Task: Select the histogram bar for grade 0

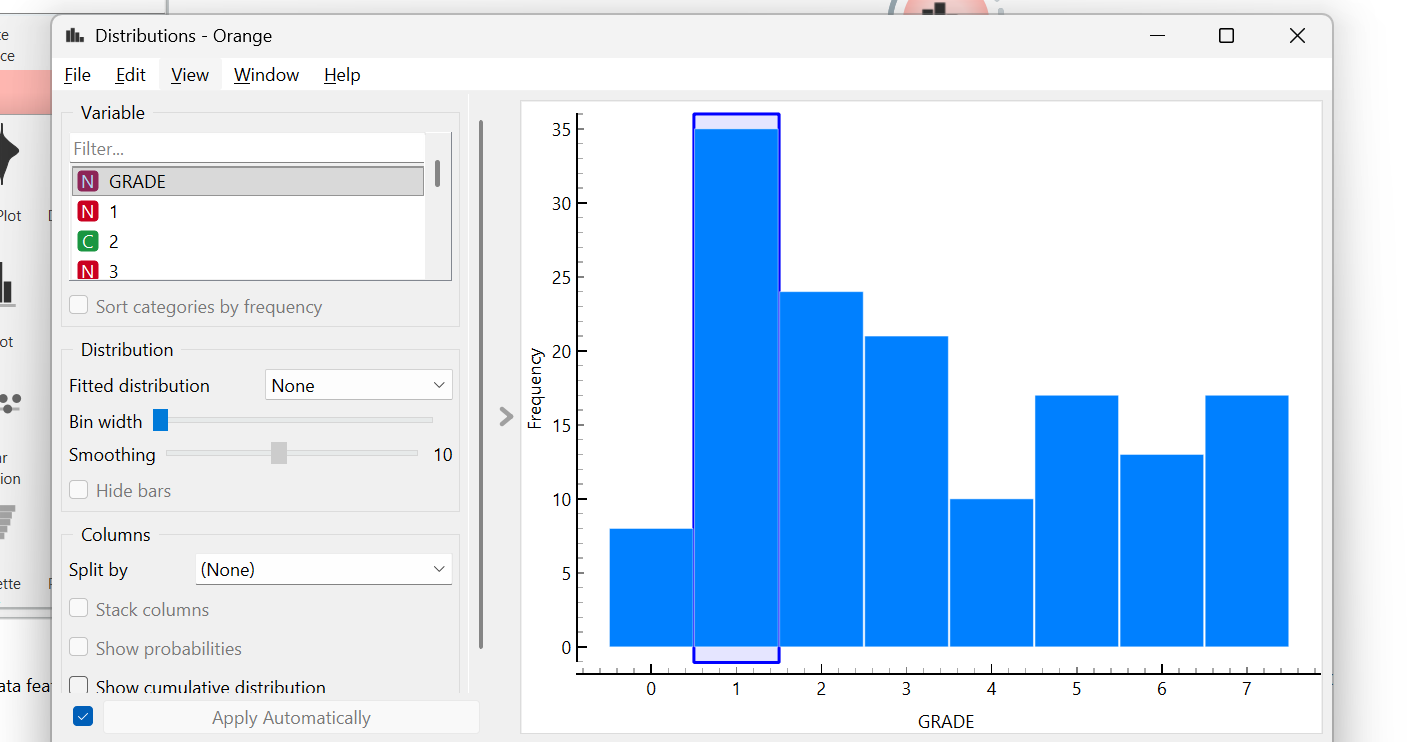Action: (651, 588)
